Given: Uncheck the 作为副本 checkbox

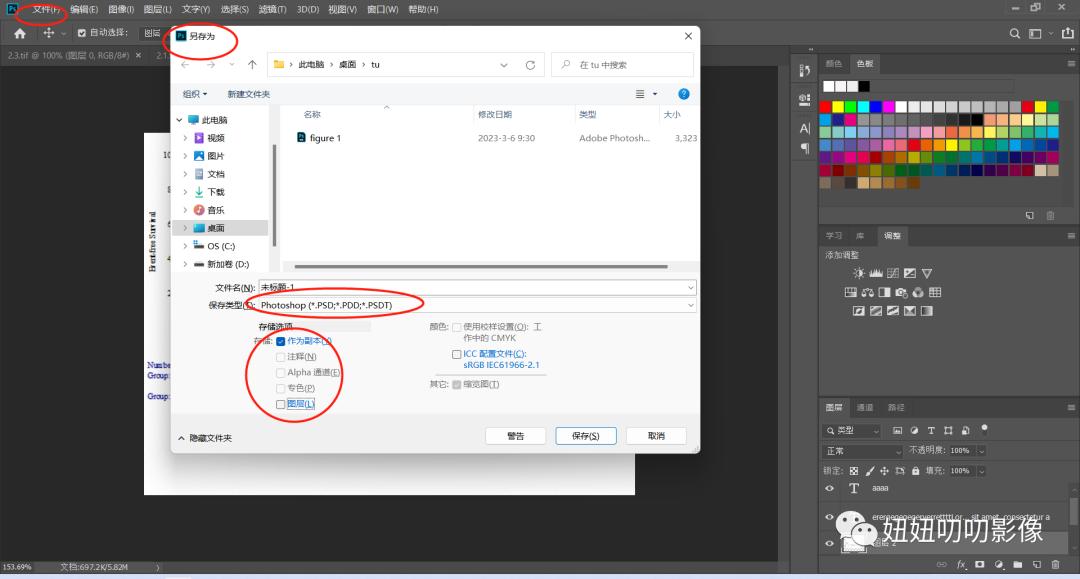Looking at the screenshot, I should 281,341.
